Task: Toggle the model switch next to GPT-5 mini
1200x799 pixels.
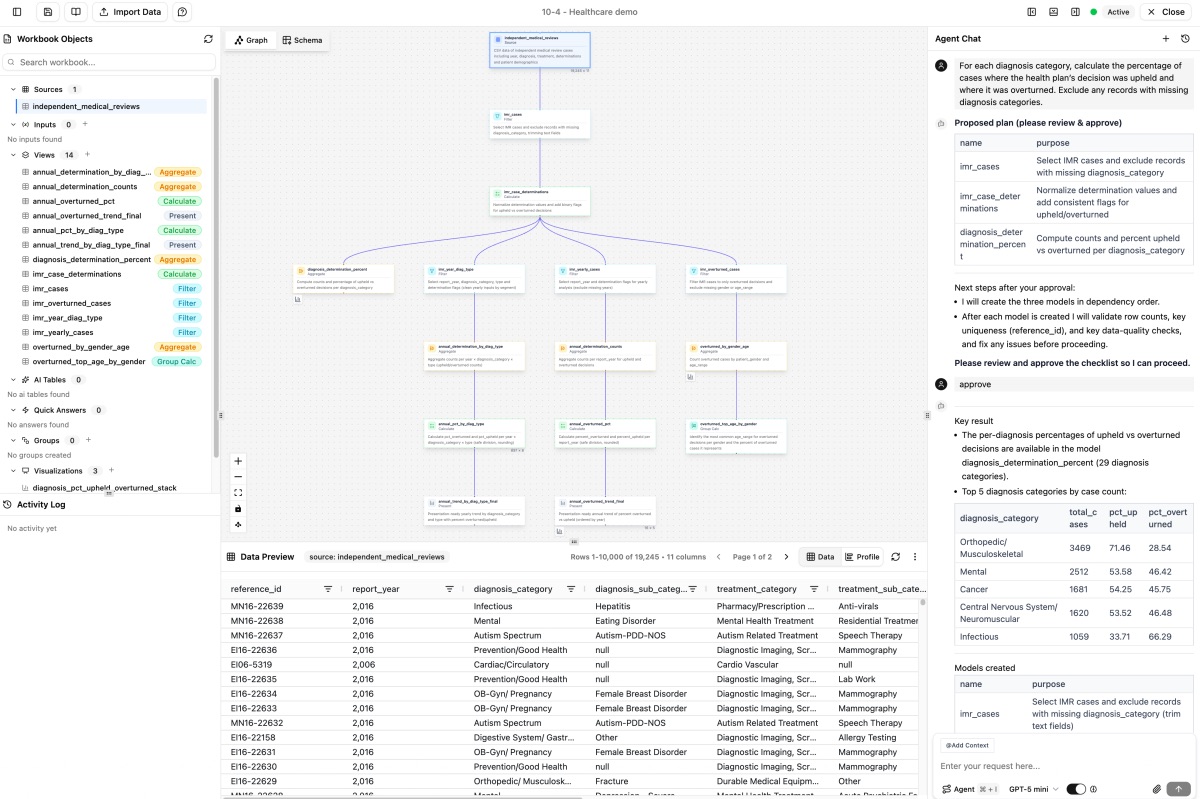Action: (1076, 789)
